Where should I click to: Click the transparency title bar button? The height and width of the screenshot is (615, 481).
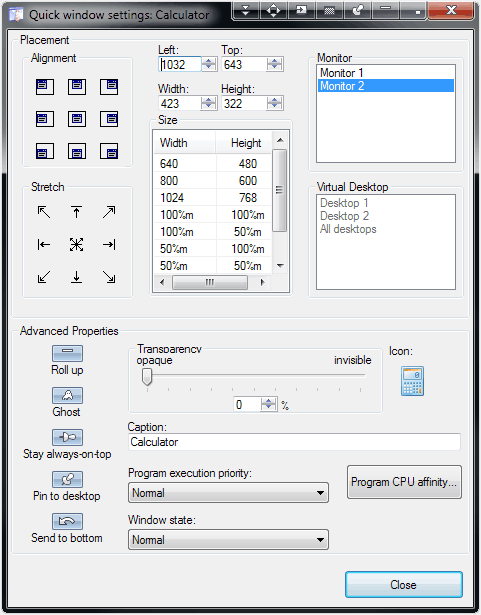point(330,10)
